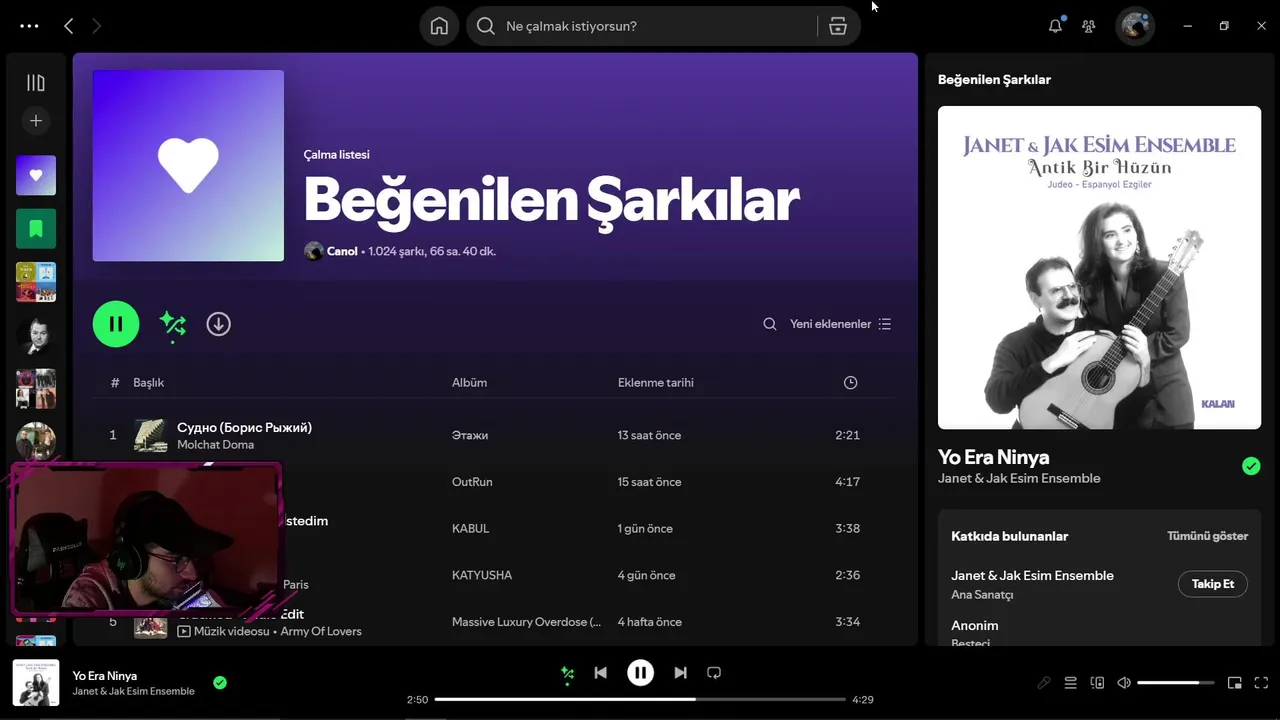
Task: Sort by the duration clock icon
Action: (x=850, y=382)
